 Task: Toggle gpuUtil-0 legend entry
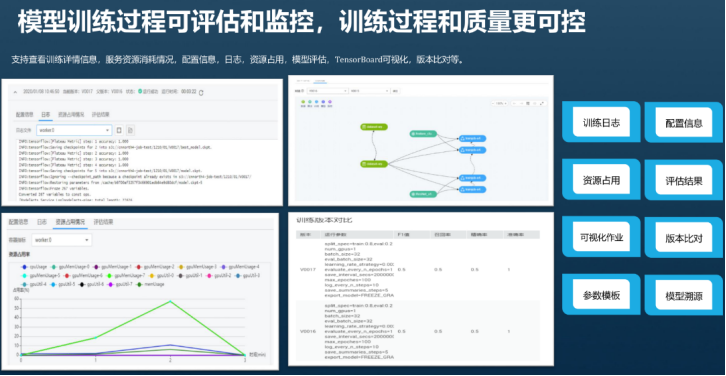[162, 276]
